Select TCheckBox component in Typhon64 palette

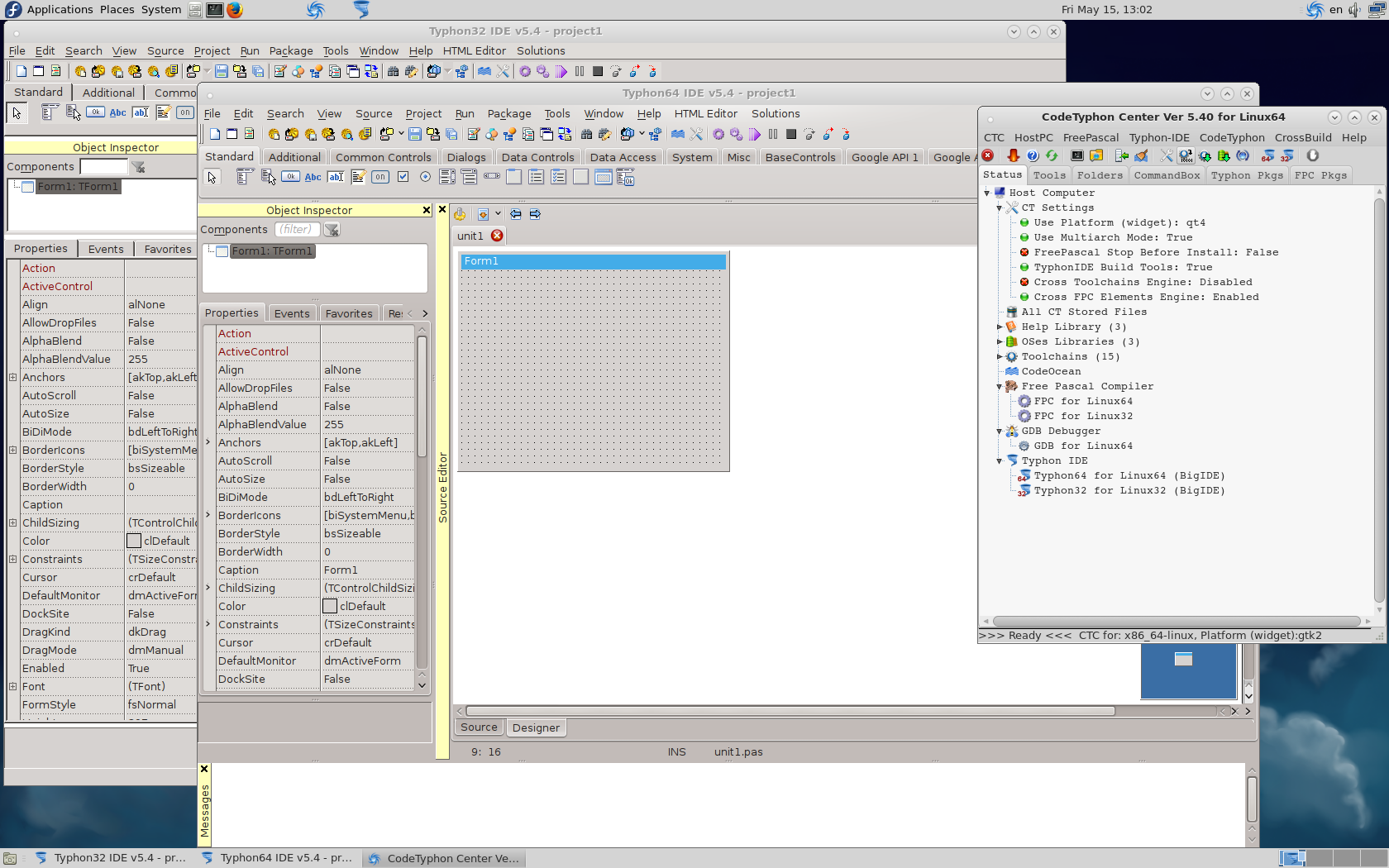403,176
